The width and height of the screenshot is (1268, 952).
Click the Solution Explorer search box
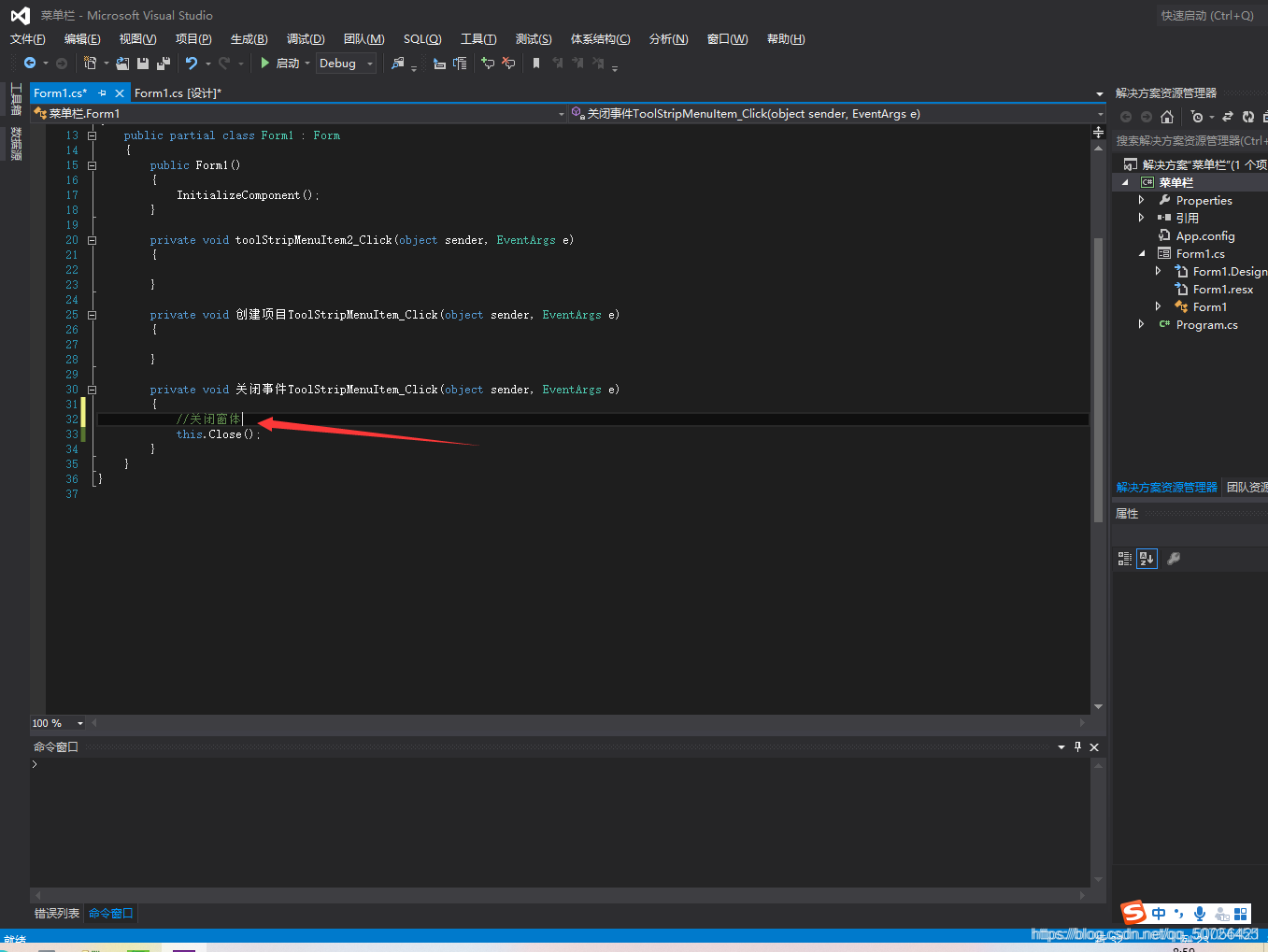click(x=1190, y=141)
